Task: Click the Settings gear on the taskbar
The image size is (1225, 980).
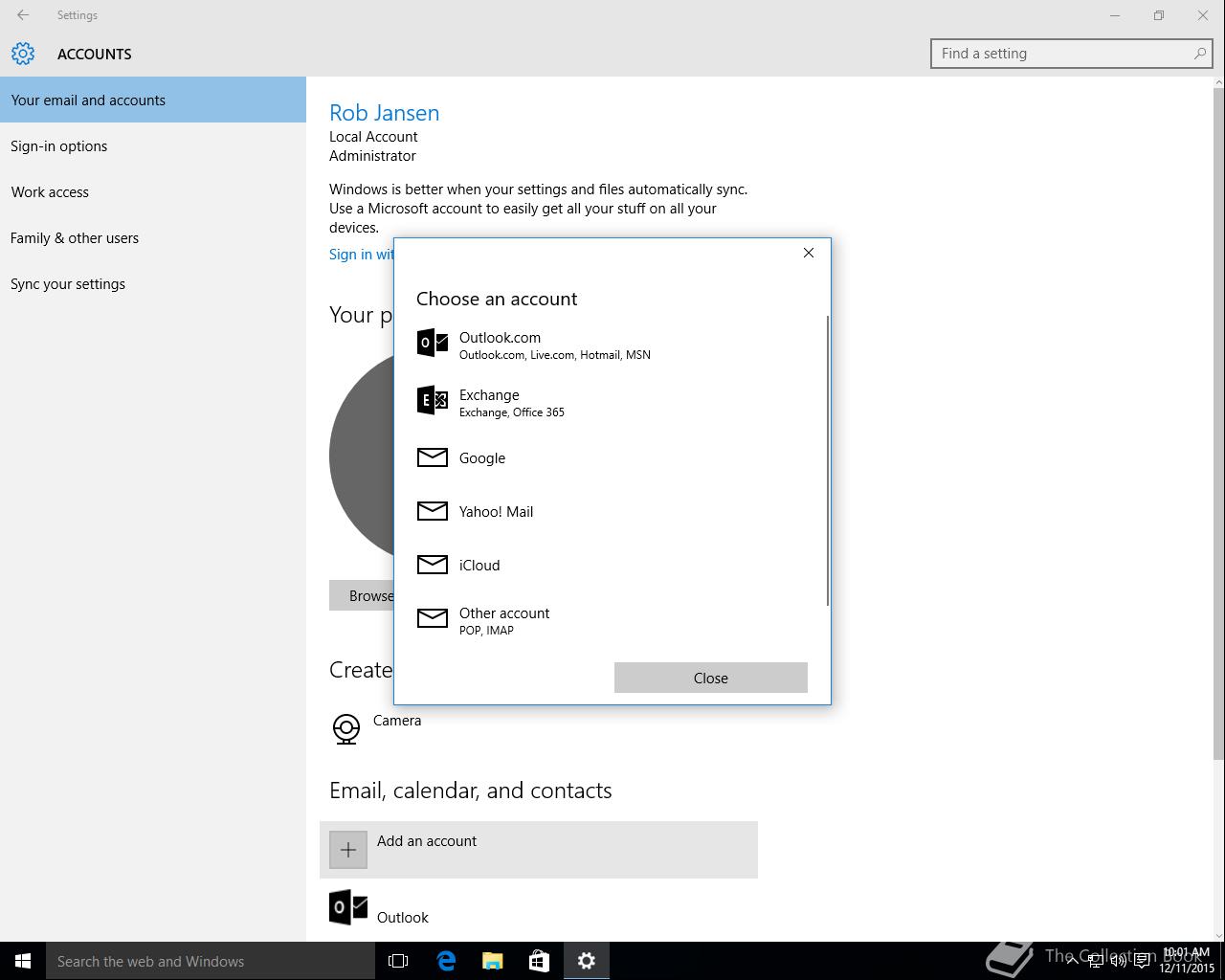Action: [x=587, y=961]
